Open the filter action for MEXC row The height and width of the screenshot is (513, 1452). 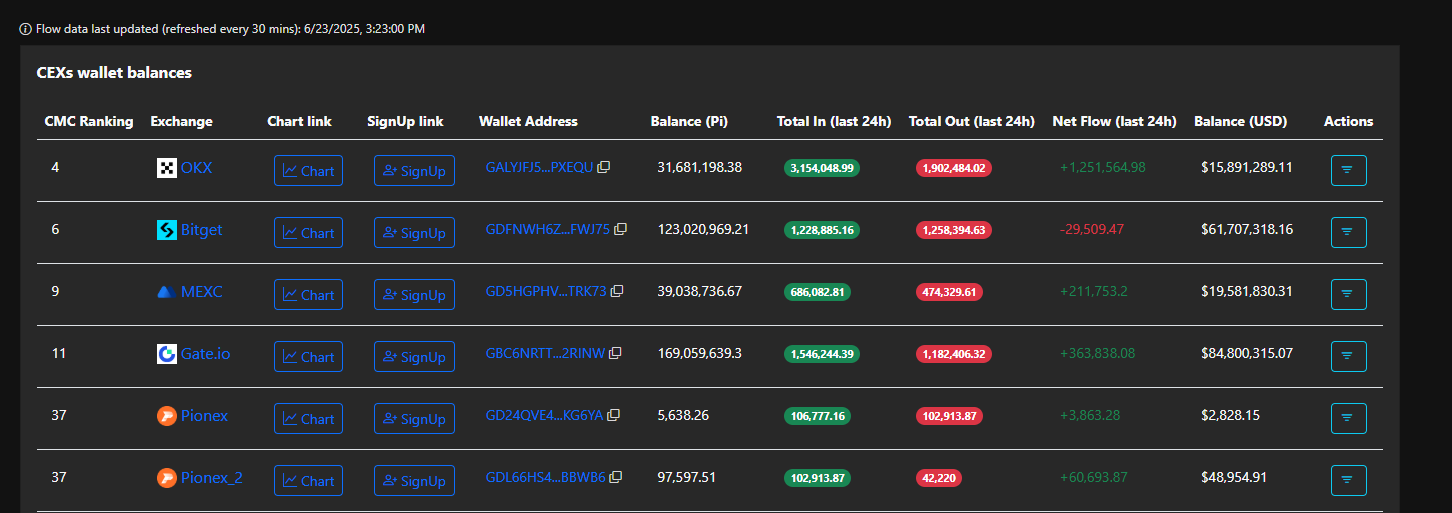(x=1348, y=294)
